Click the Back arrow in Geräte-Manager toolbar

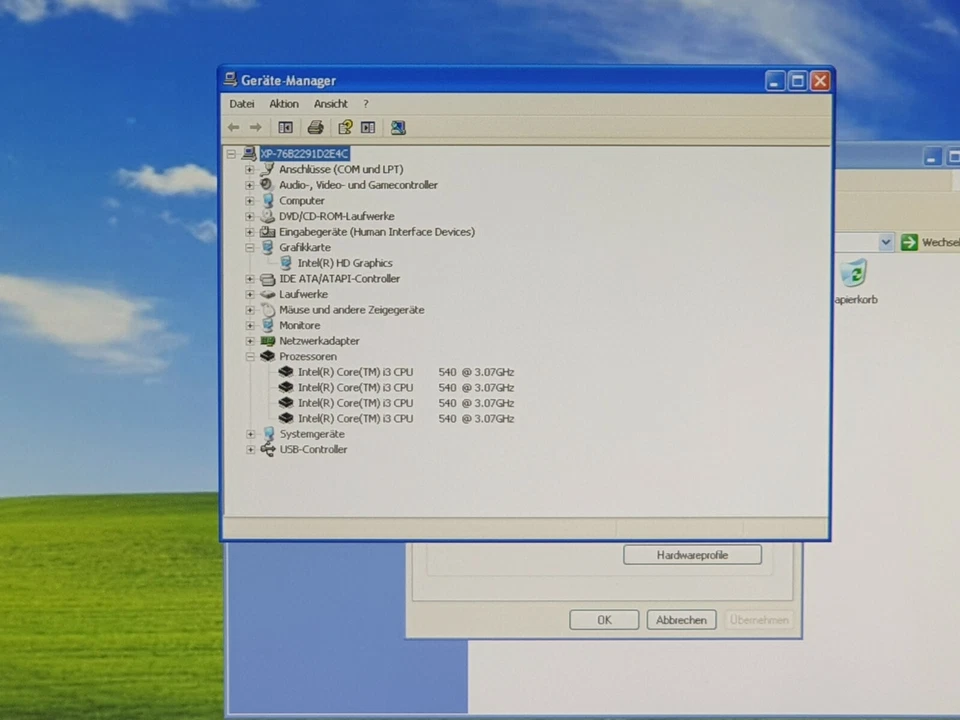(233, 127)
